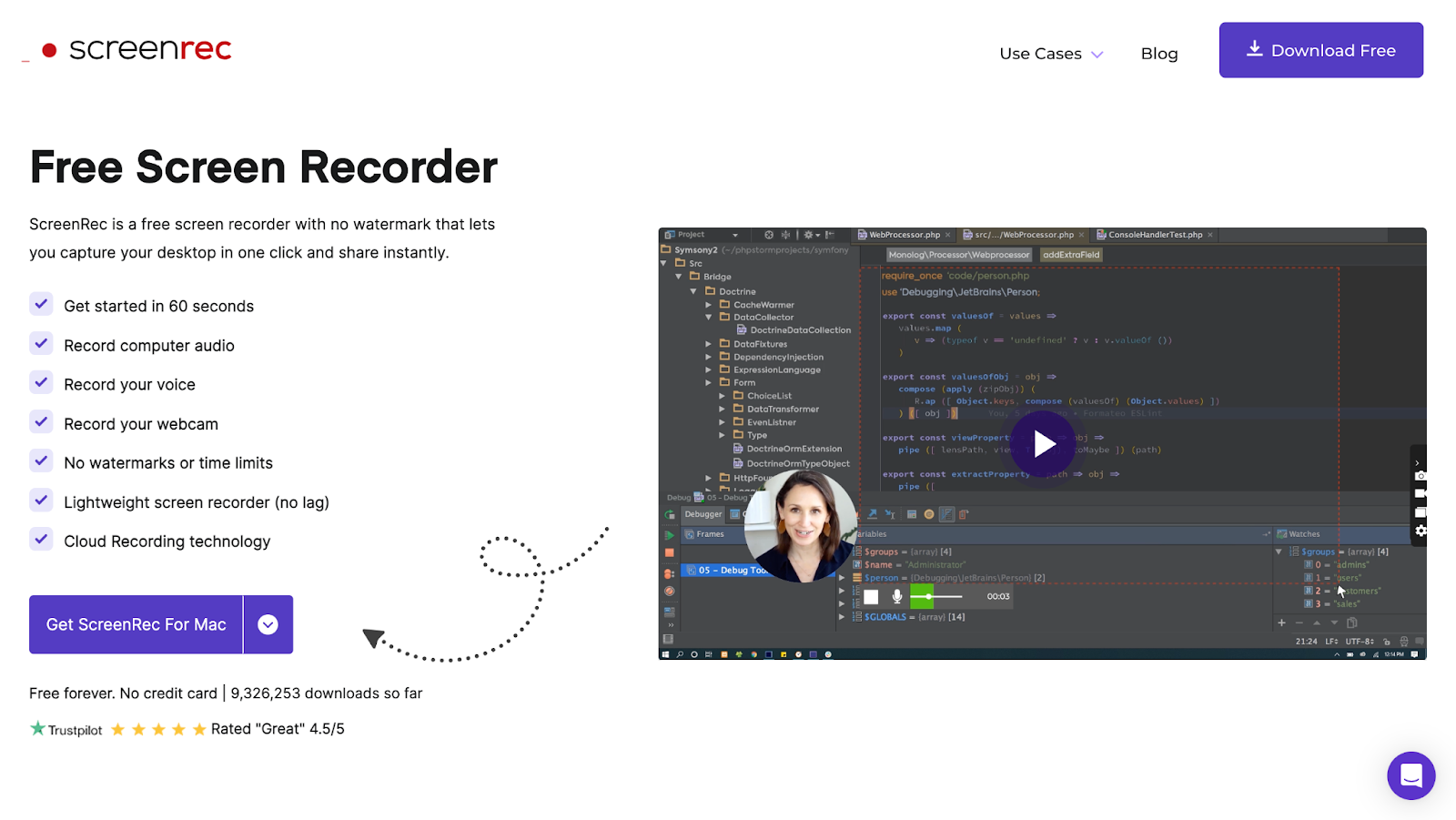Screen dimensions: 1456x820
Task: Click the Download Free button
Action: coord(1321,50)
